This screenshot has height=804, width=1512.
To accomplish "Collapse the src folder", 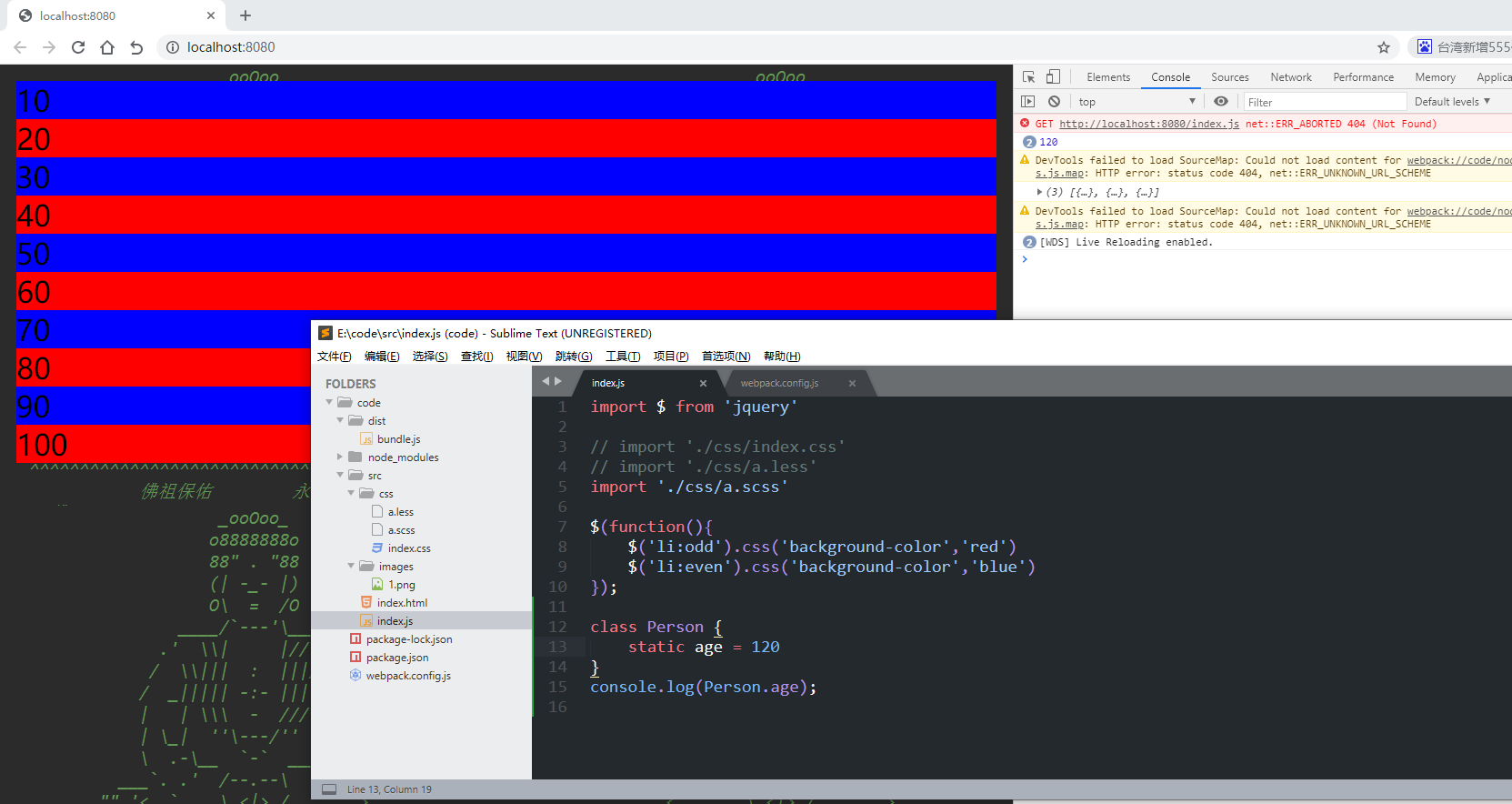I will [340, 475].
